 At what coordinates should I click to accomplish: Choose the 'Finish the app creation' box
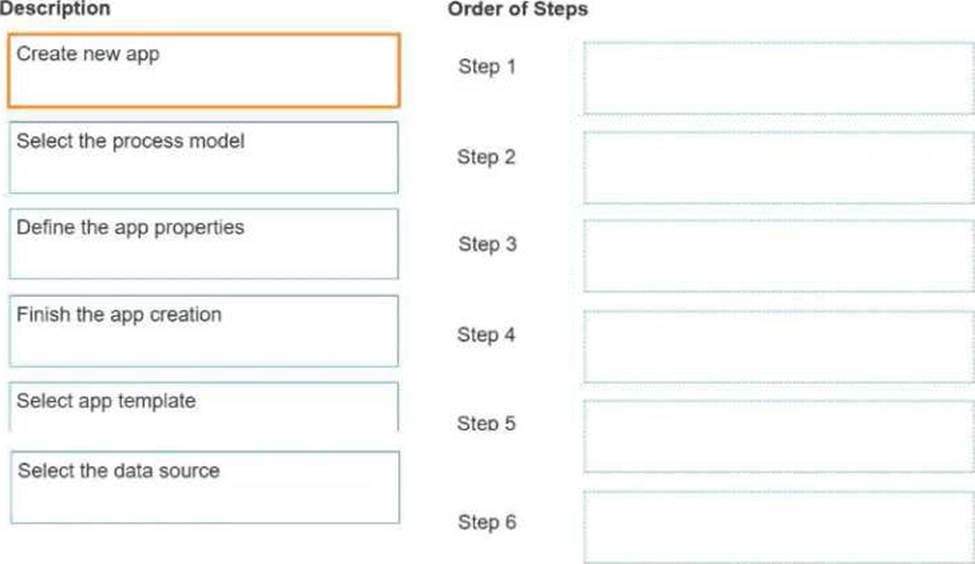203,330
